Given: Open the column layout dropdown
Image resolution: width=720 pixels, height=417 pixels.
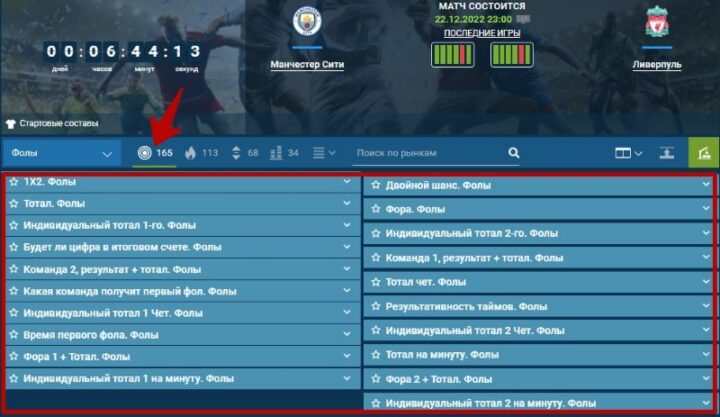Looking at the screenshot, I should [628, 153].
